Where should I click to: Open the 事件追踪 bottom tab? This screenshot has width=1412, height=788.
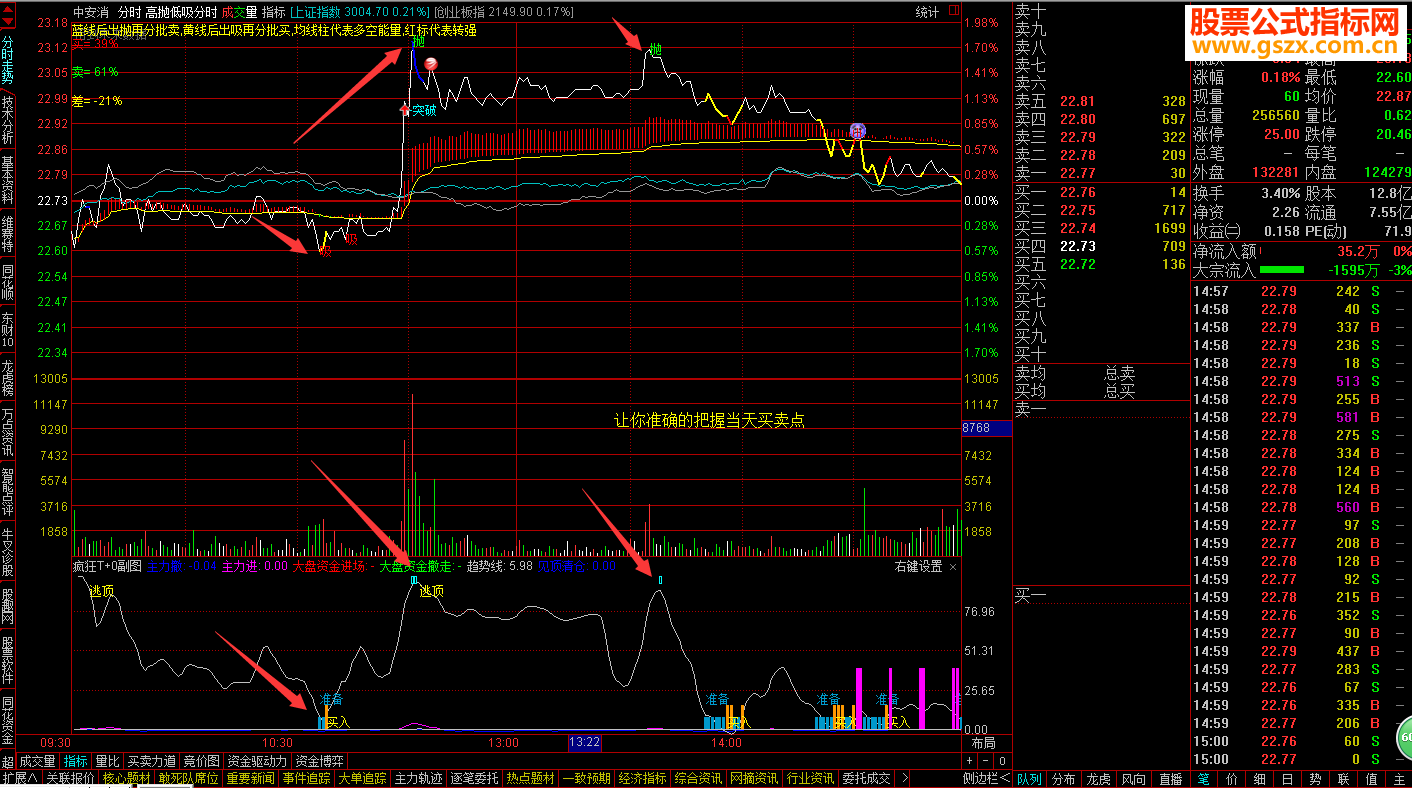307,778
